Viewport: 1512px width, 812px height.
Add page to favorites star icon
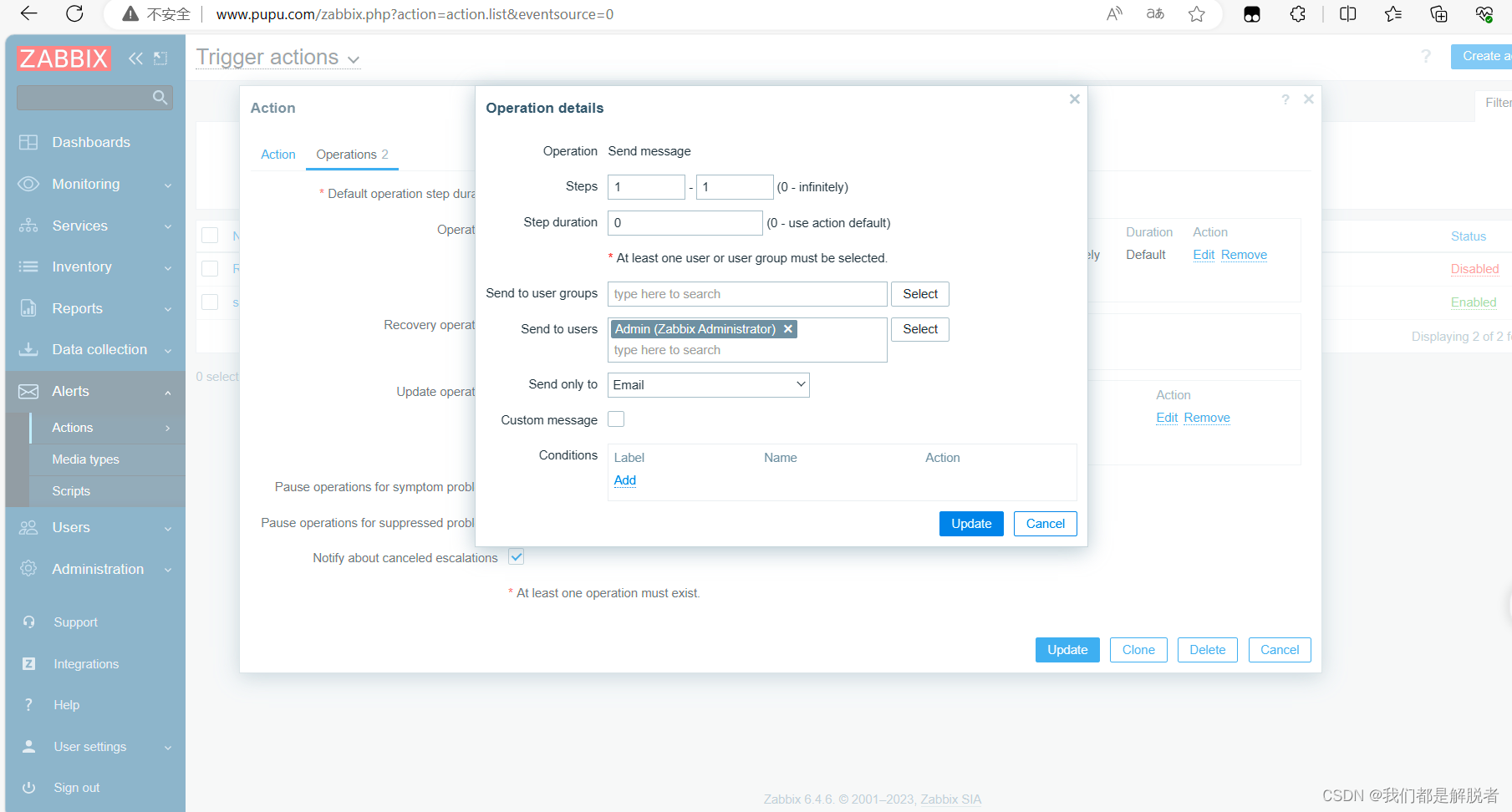[1197, 13]
